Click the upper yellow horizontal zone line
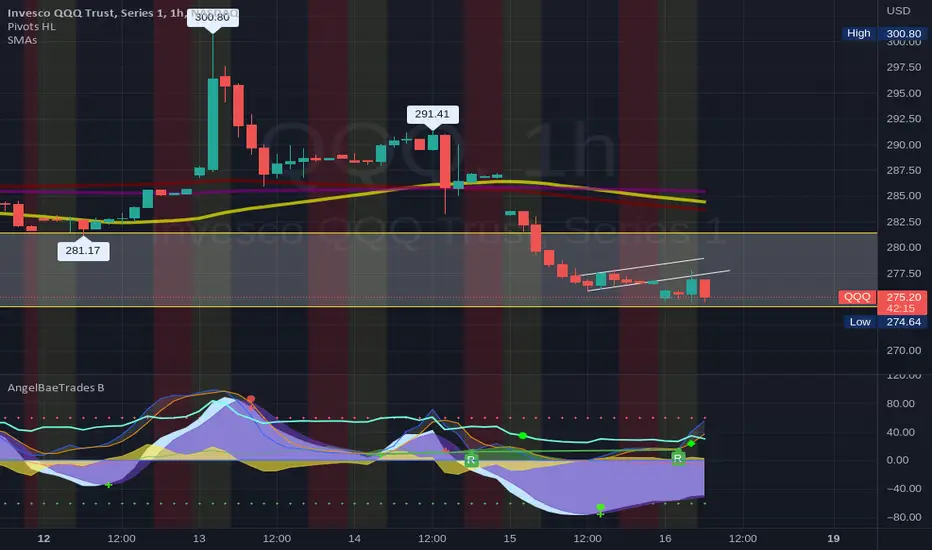The height and width of the screenshot is (550, 932). 438,233
